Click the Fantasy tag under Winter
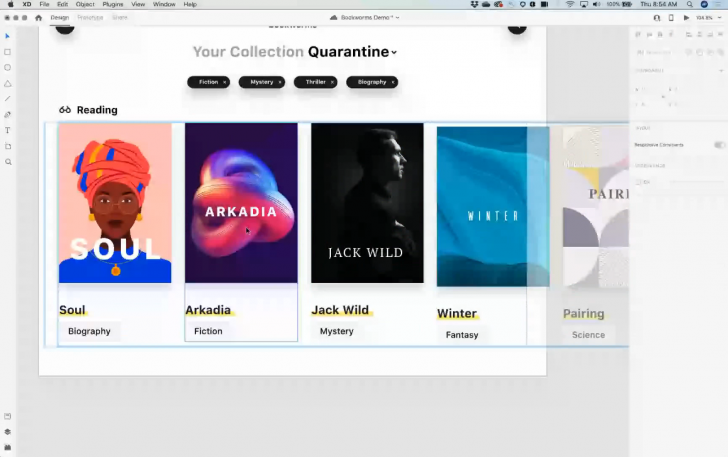 coord(462,335)
